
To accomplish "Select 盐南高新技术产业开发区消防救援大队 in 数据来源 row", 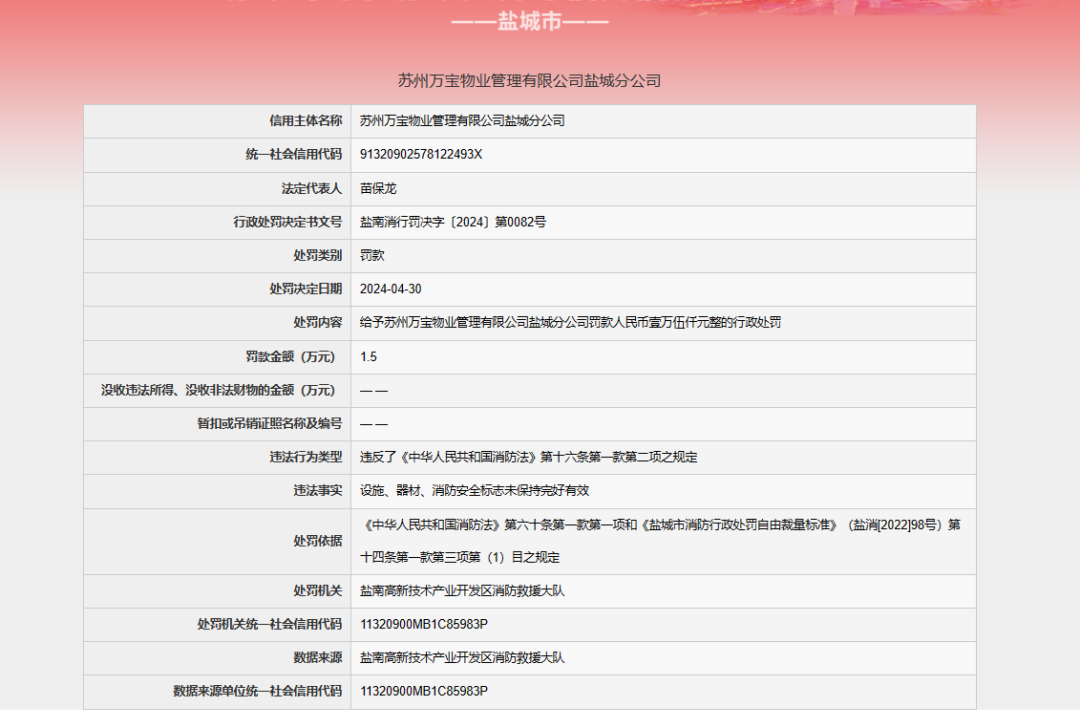I will tap(462, 658).
